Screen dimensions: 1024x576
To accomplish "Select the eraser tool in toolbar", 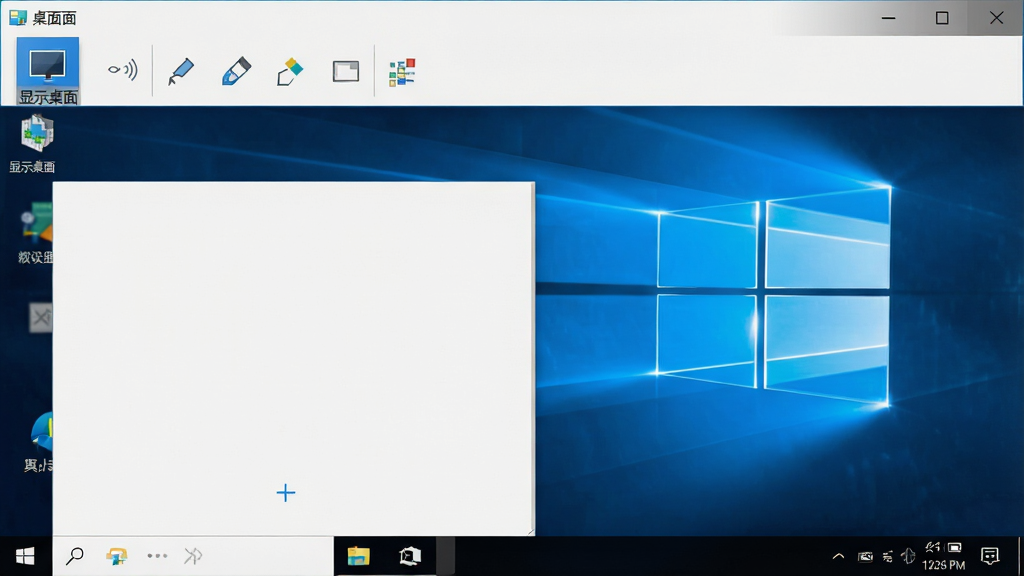I will pos(236,71).
